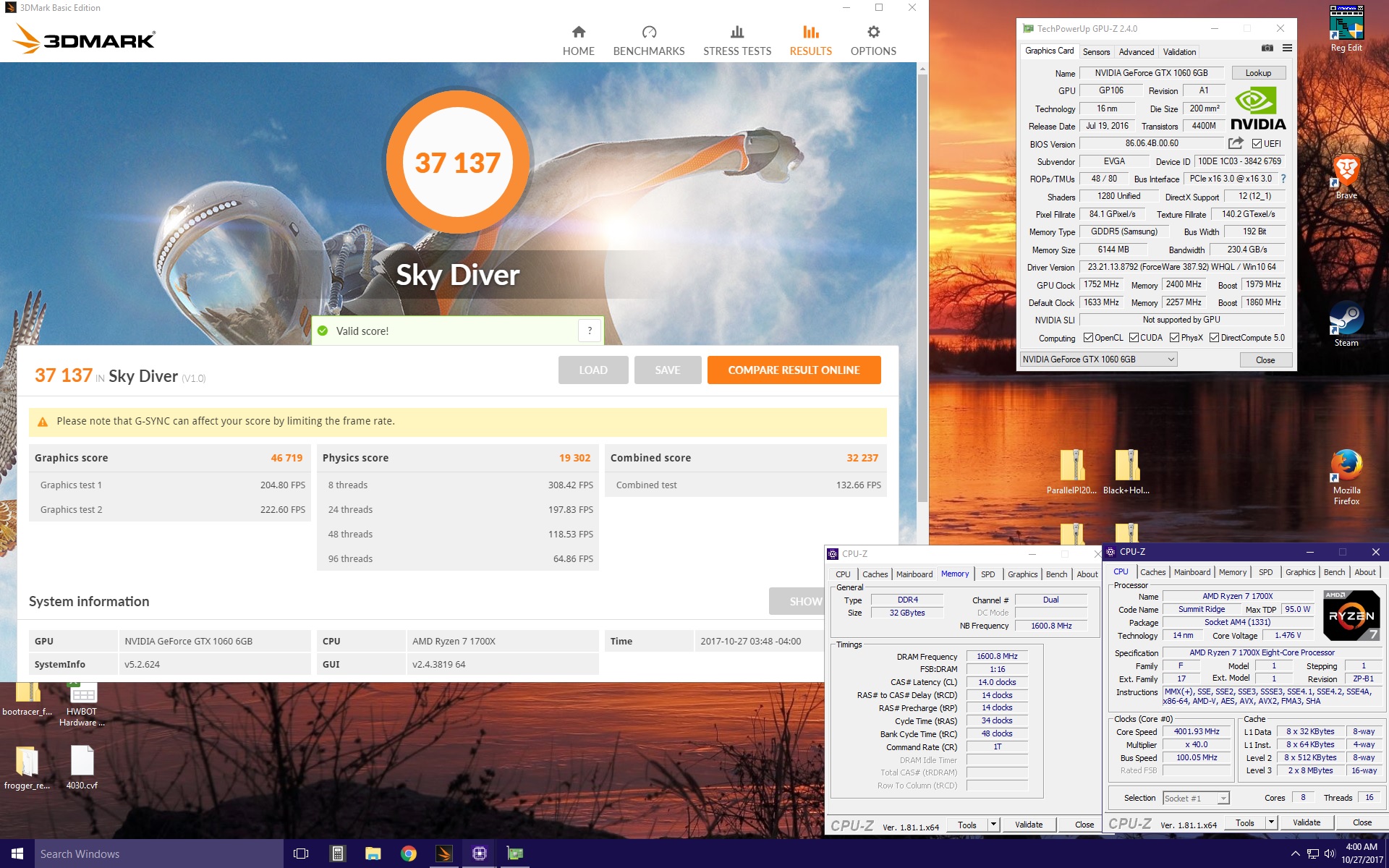
Task: Open the GPU selection dropdown in GPU-Z
Action: click(x=1098, y=359)
